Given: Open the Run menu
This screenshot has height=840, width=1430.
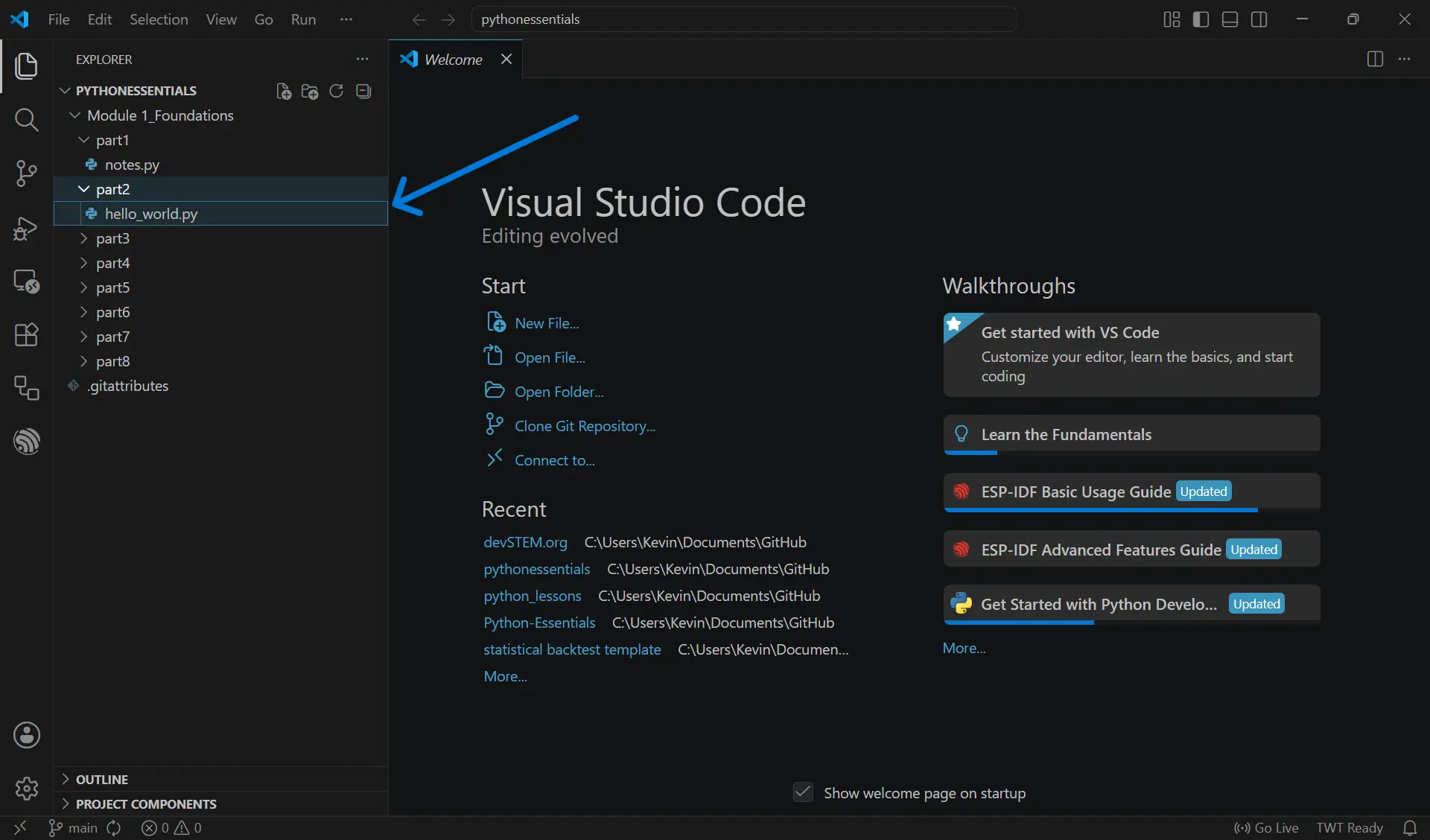Looking at the screenshot, I should [x=303, y=19].
